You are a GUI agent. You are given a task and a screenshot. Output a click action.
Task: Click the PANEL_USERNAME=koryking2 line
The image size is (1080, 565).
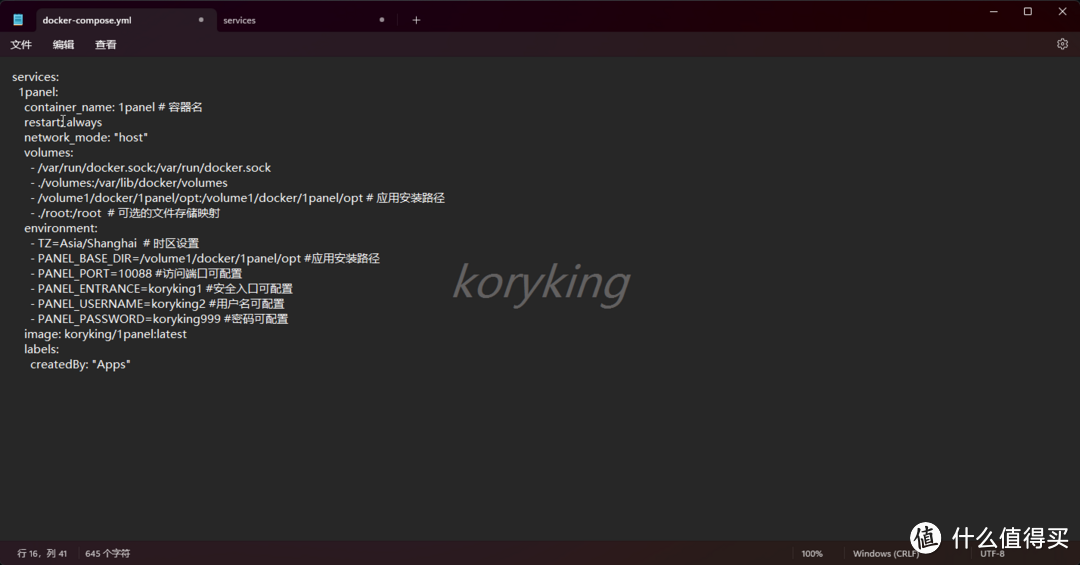157,305
